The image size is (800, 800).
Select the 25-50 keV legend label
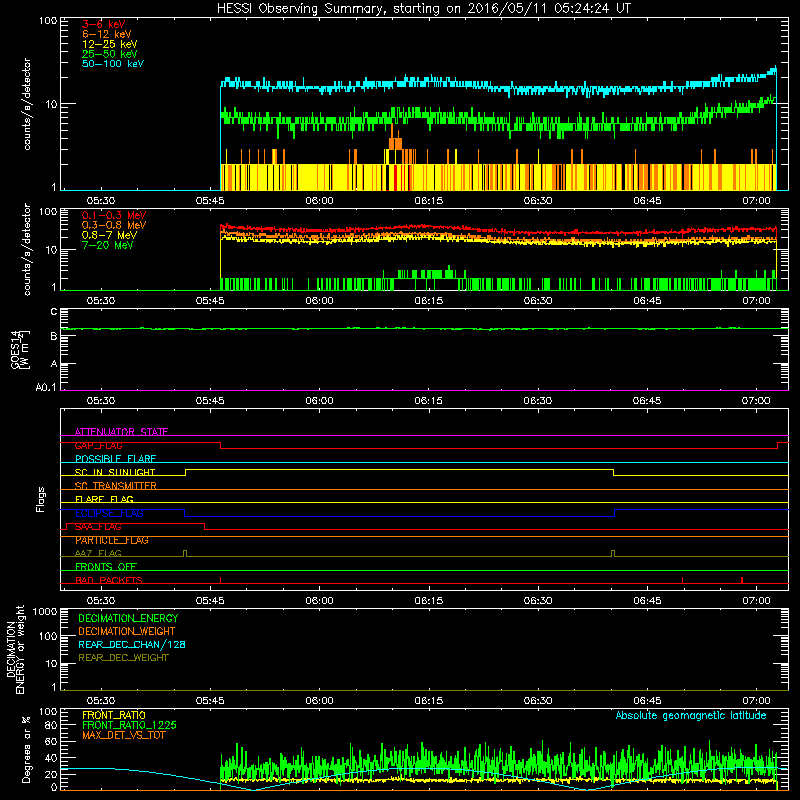click(110, 54)
